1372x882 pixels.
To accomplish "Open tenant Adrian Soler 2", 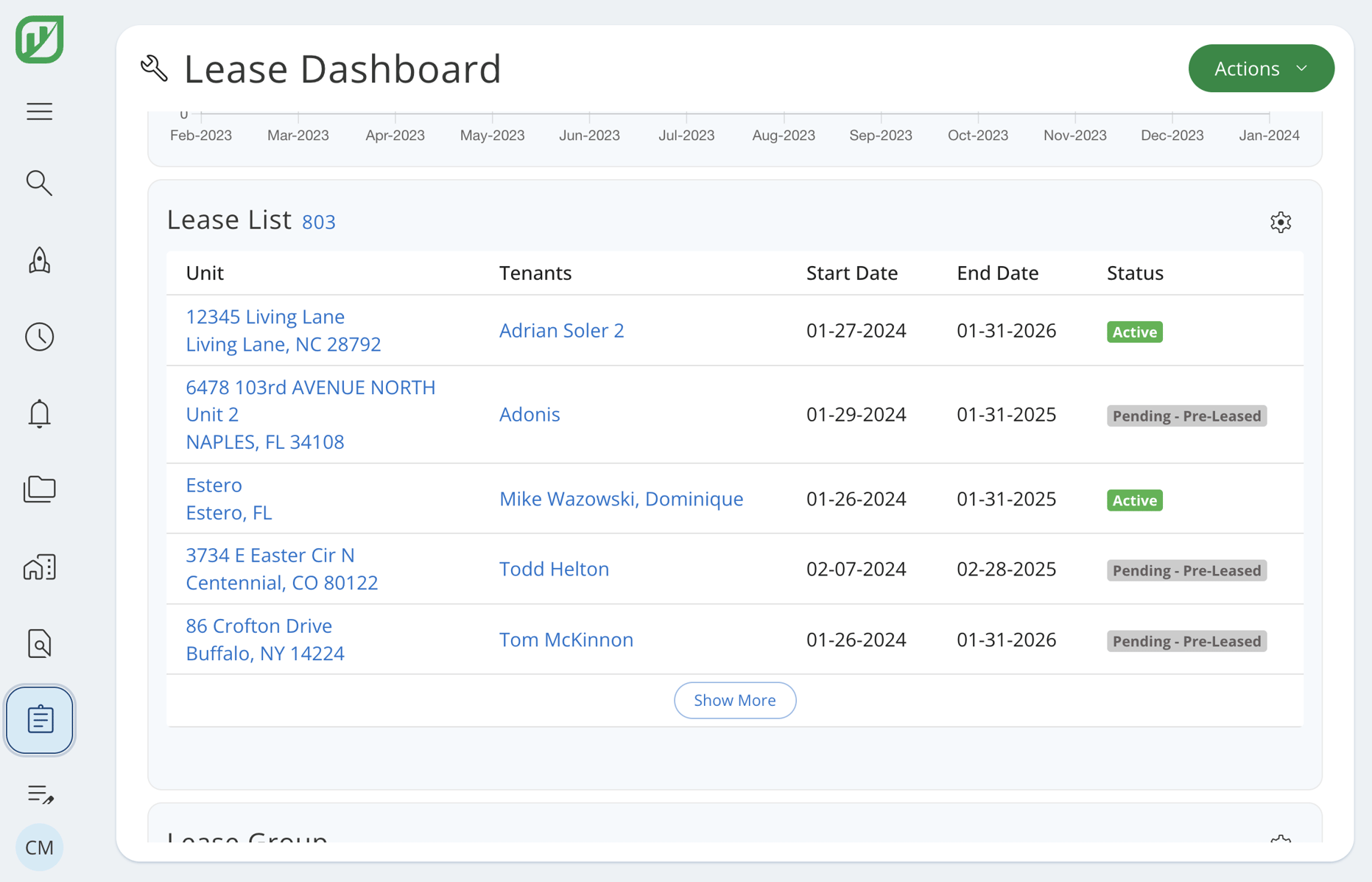I will click(x=561, y=330).
